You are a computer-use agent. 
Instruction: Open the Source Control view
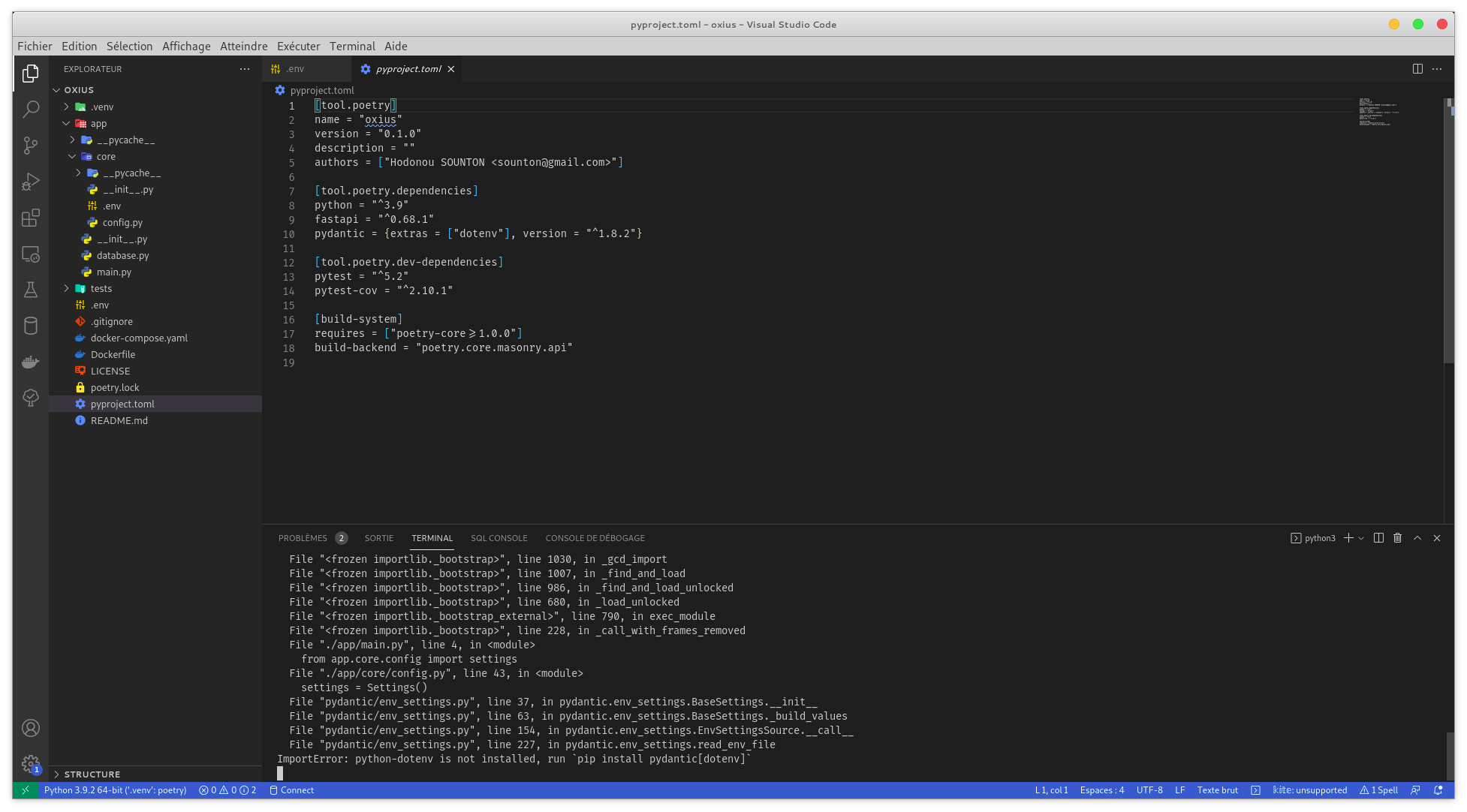click(x=31, y=146)
